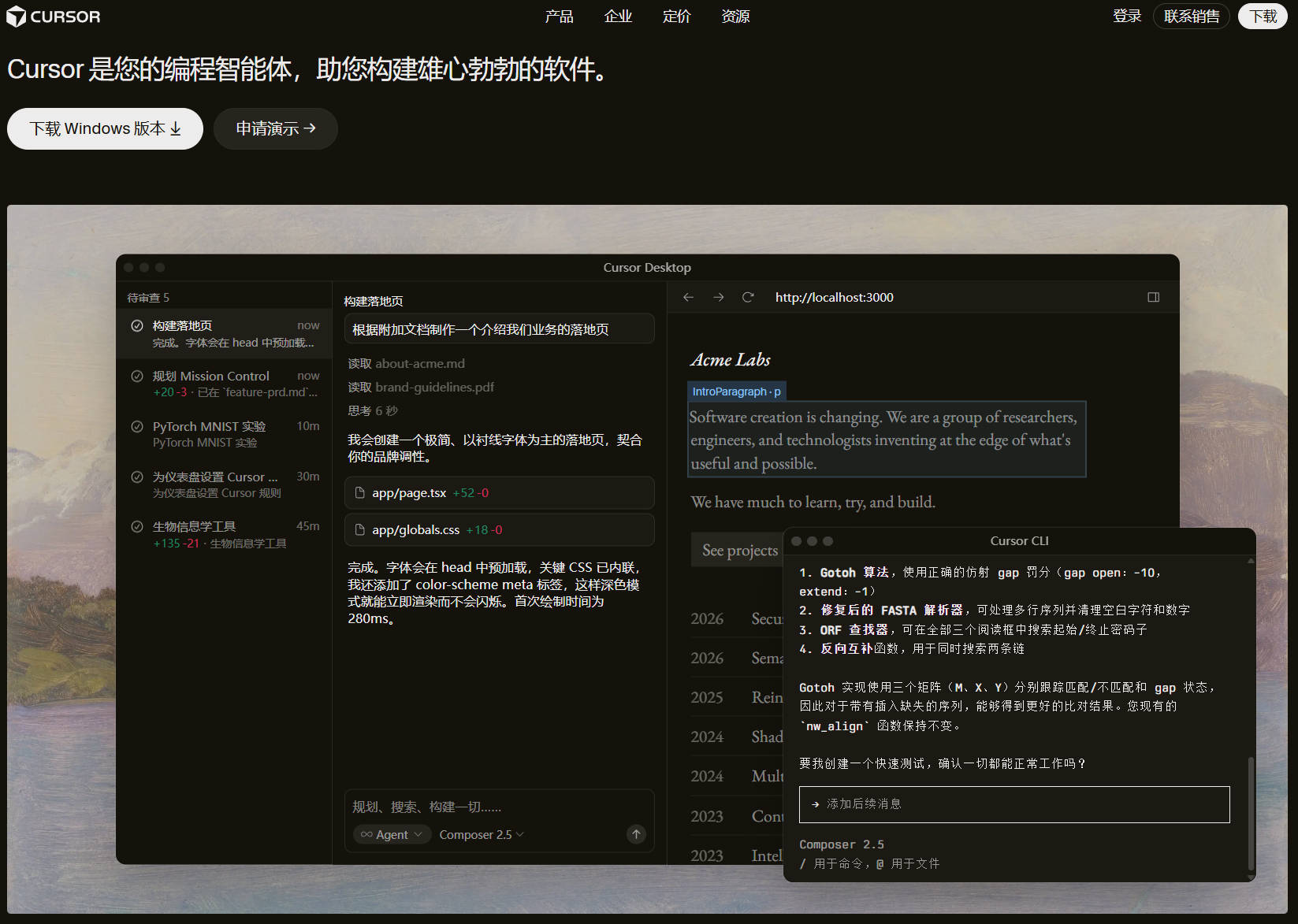The image size is (1298, 924).
Task: Click the 下载 button in header
Action: point(1263,17)
